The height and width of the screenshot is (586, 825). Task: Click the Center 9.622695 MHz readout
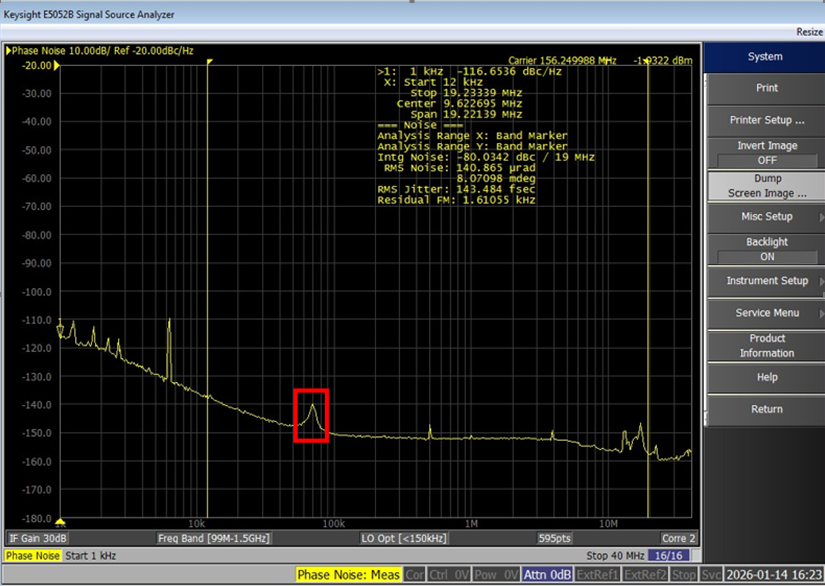tap(459, 104)
